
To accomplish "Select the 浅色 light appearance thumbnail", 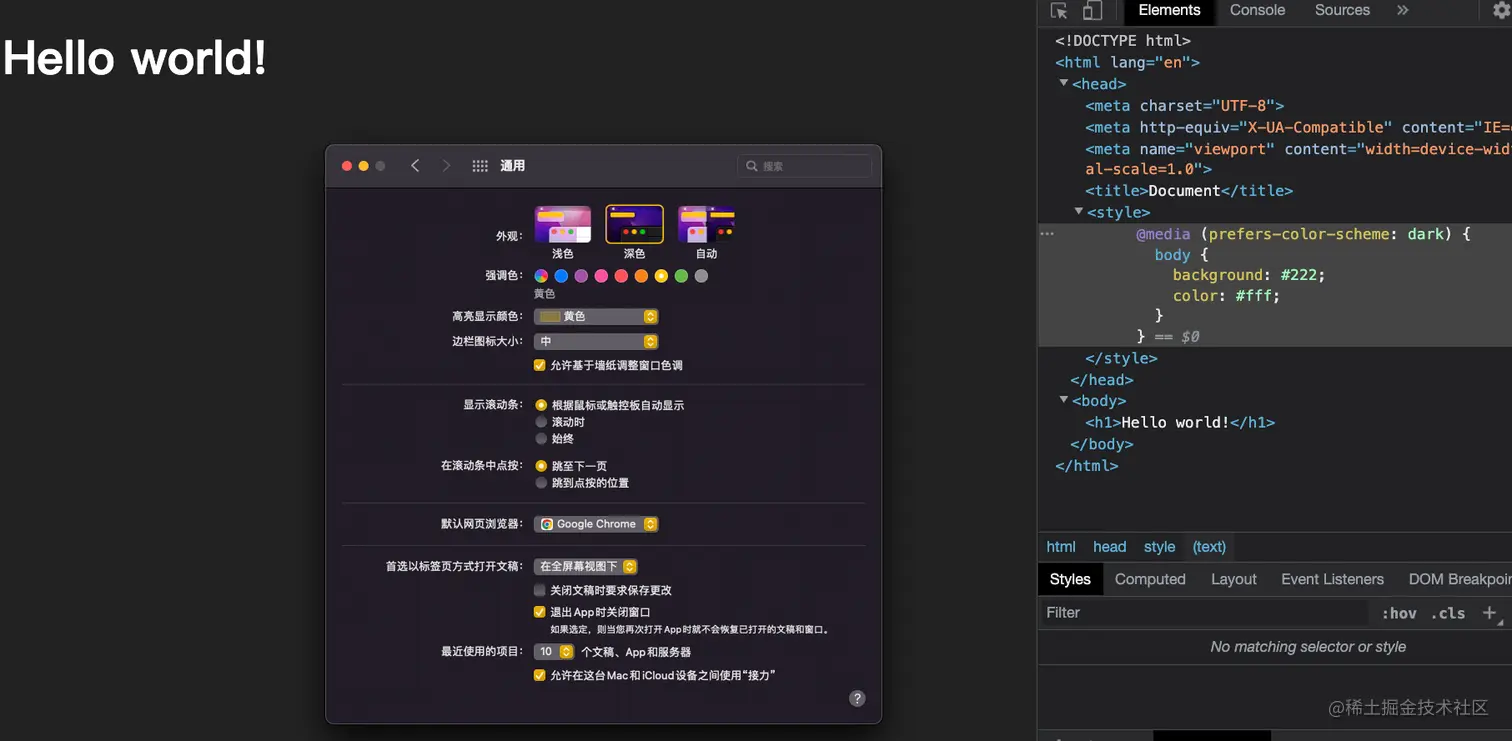I will (x=563, y=225).
